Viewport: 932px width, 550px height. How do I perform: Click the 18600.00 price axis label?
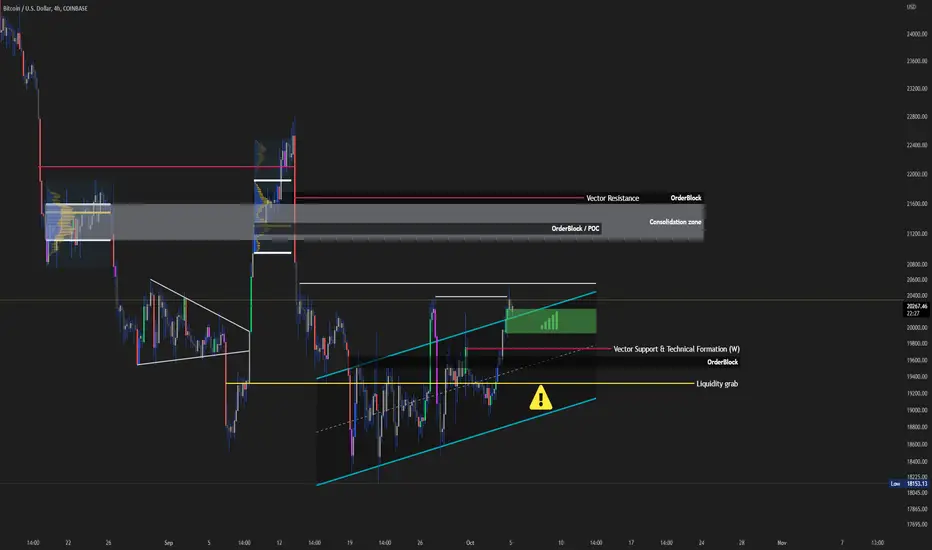click(x=917, y=444)
